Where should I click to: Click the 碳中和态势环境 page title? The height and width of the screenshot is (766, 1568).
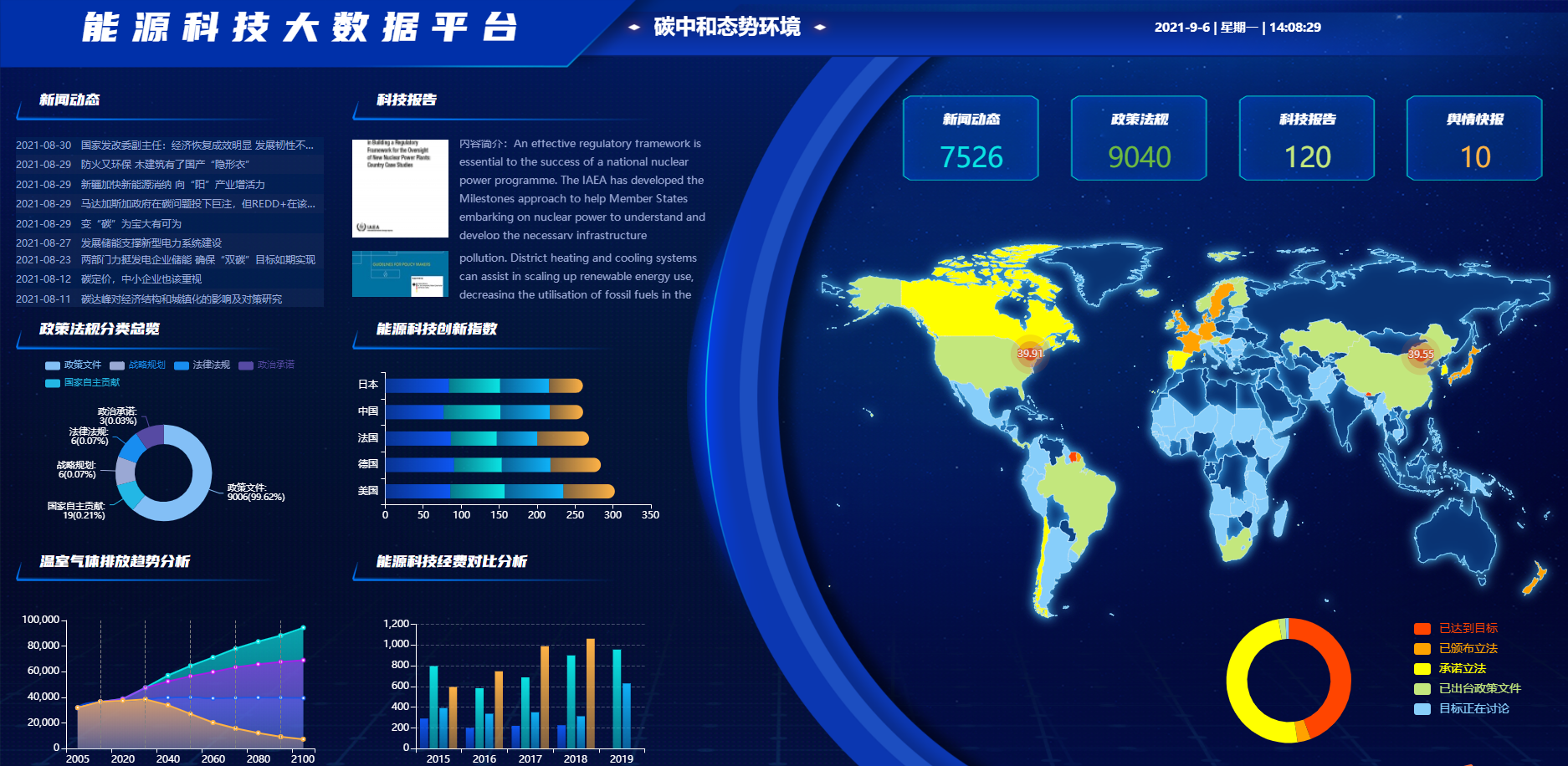726,27
